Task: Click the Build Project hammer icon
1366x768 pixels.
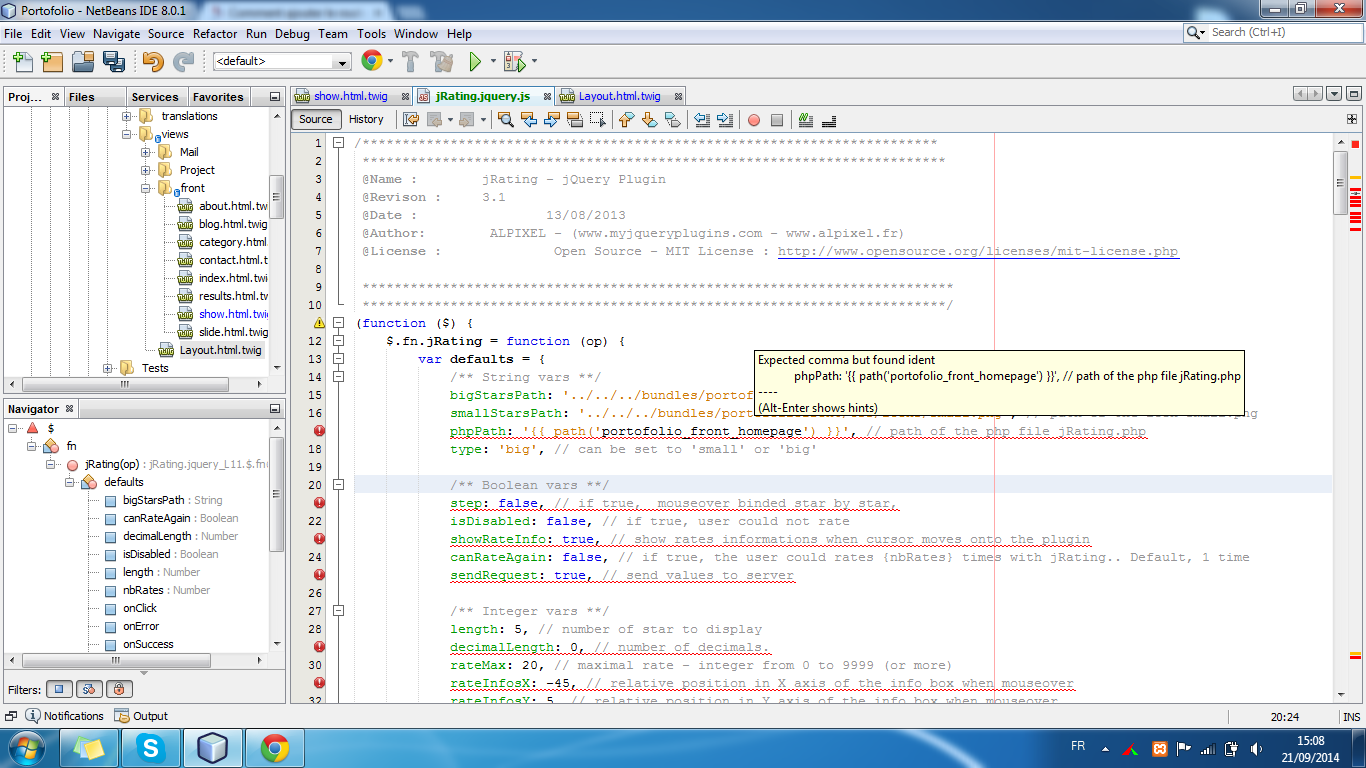Action: 410,62
